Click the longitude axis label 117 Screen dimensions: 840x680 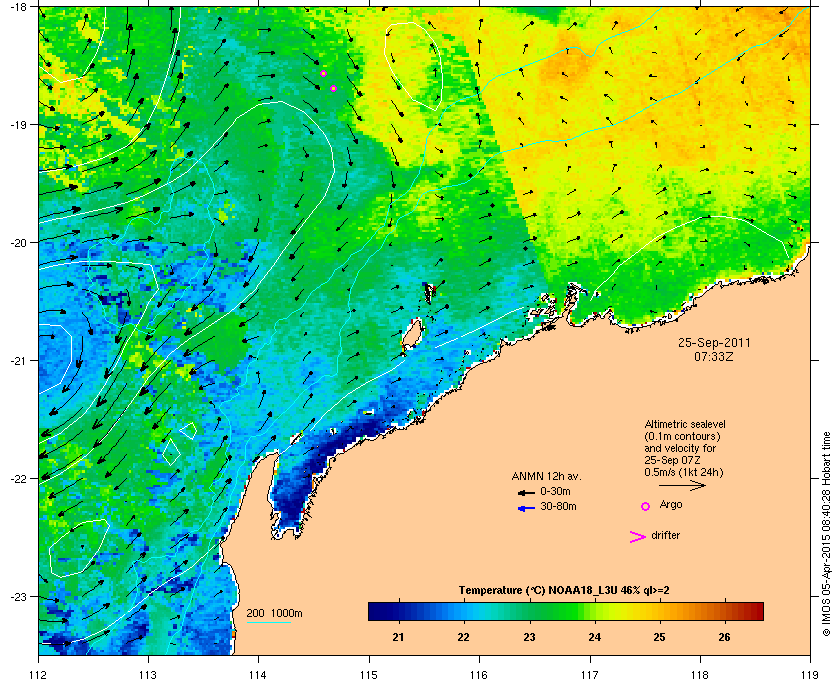click(590, 674)
